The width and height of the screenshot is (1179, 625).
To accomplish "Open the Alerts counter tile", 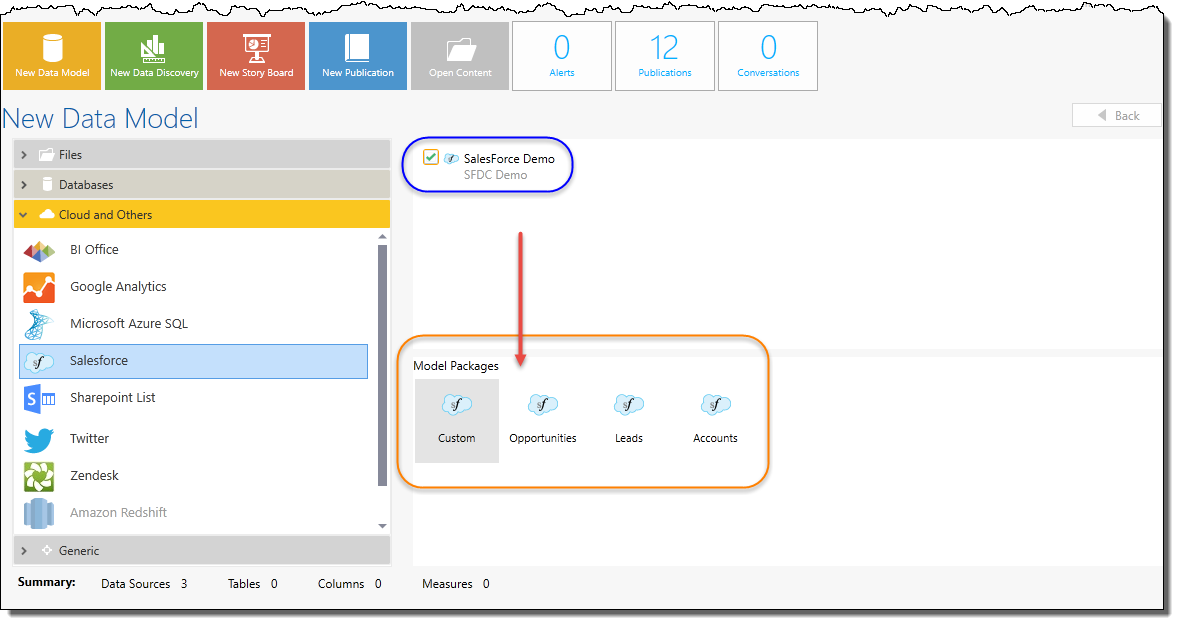I will click(x=562, y=56).
